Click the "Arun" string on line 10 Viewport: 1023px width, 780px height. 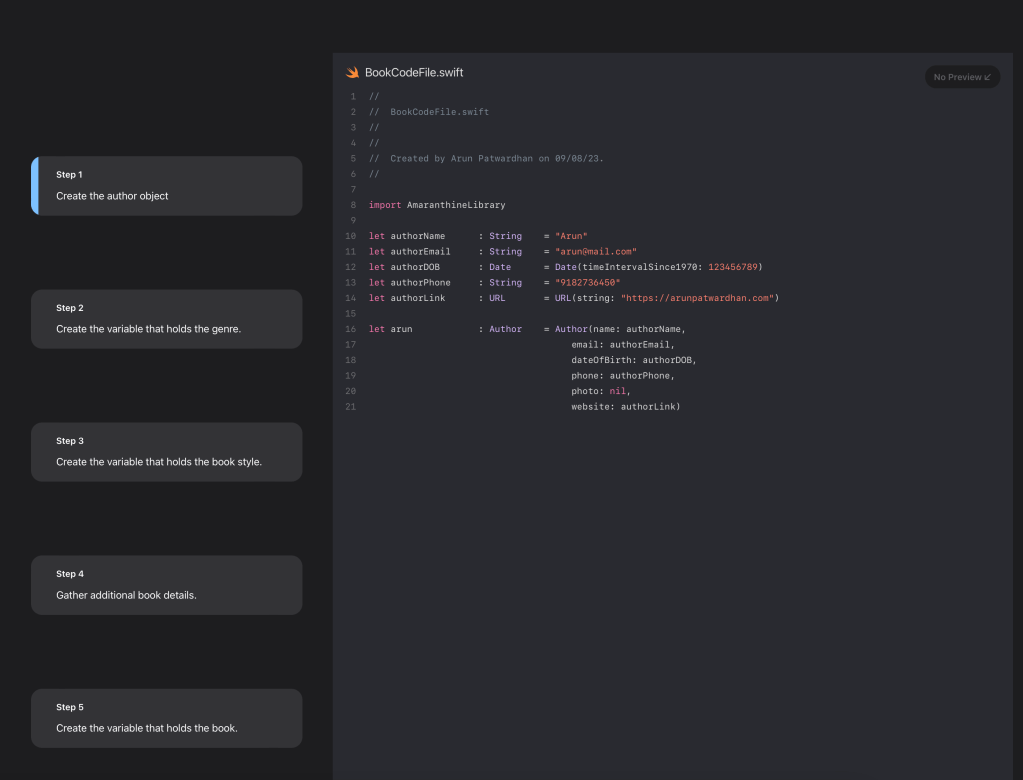point(571,236)
